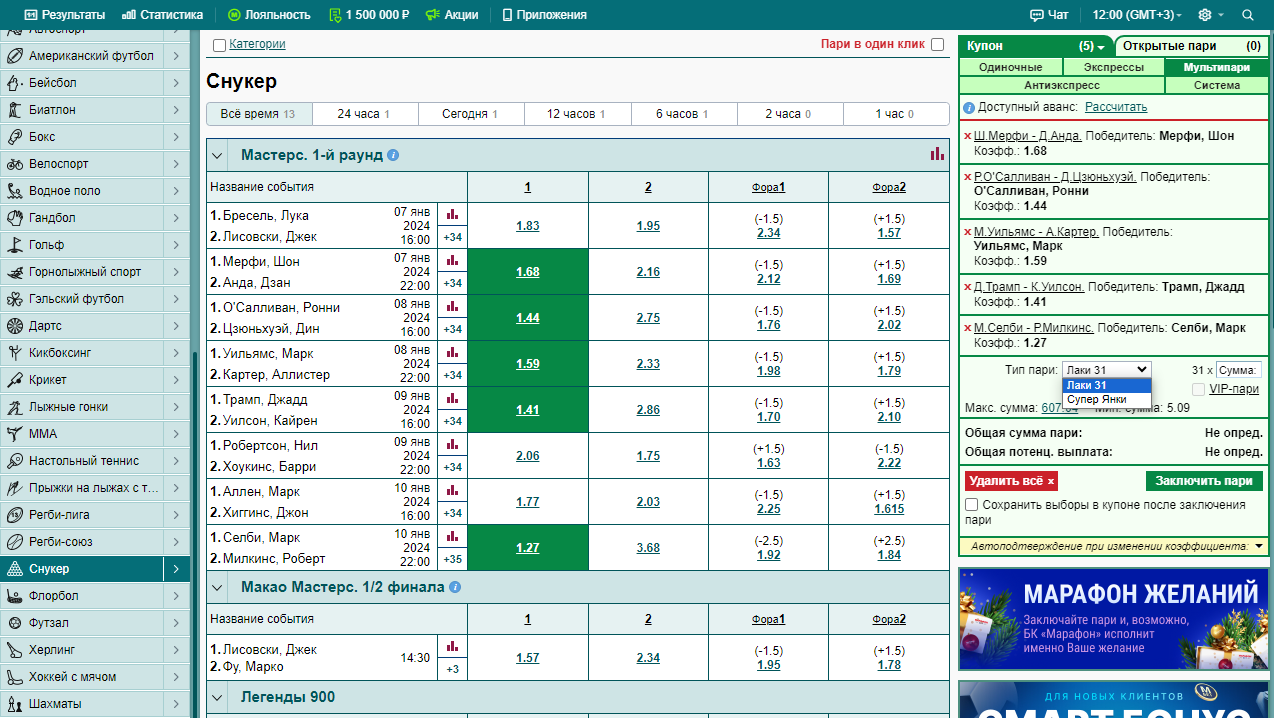Click the Чат speech bubble icon
The image size is (1274, 718).
click(x=1036, y=15)
